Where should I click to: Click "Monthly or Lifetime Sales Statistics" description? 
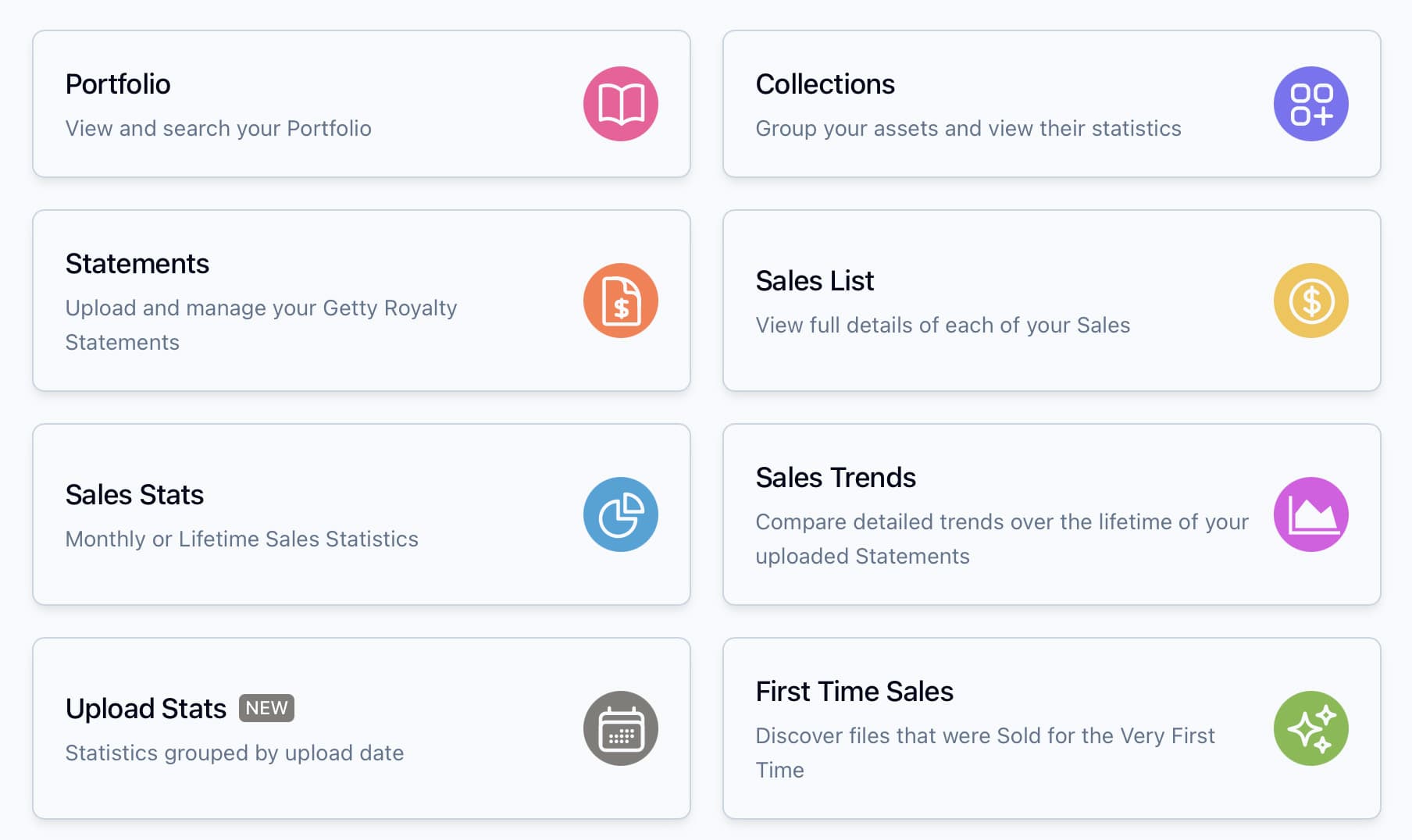[242, 539]
